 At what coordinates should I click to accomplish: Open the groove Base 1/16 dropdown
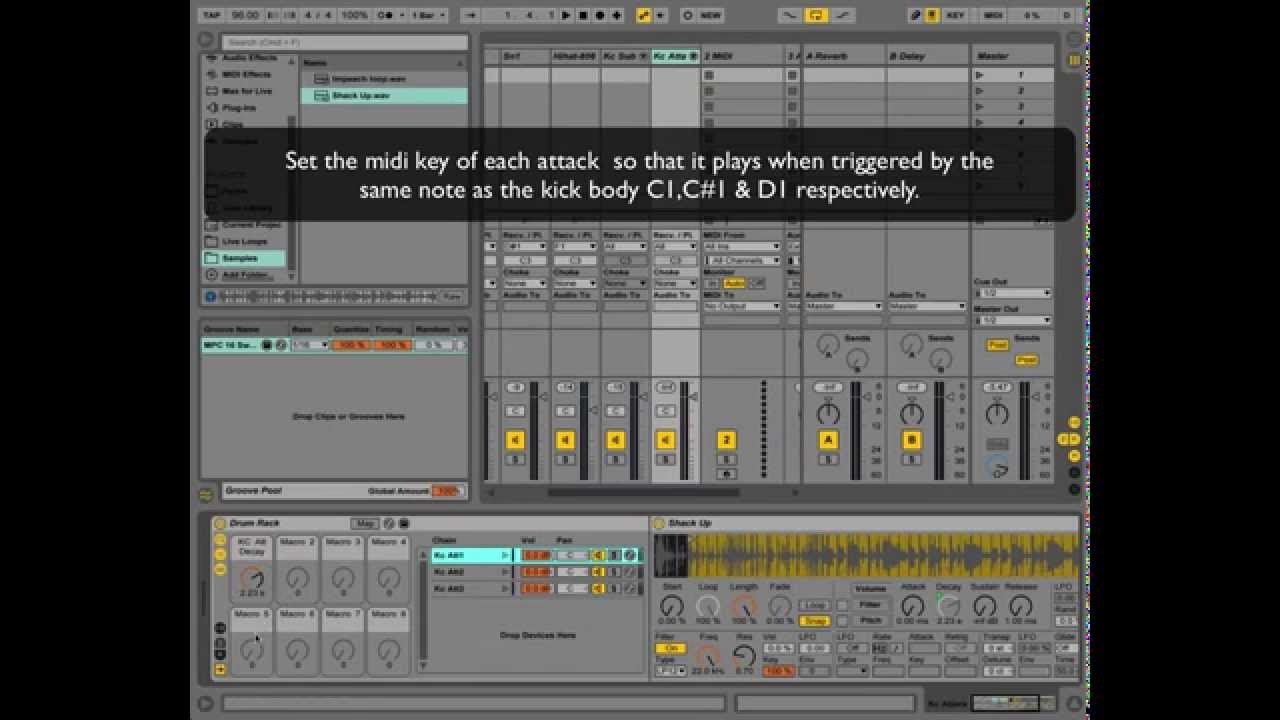click(x=310, y=345)
